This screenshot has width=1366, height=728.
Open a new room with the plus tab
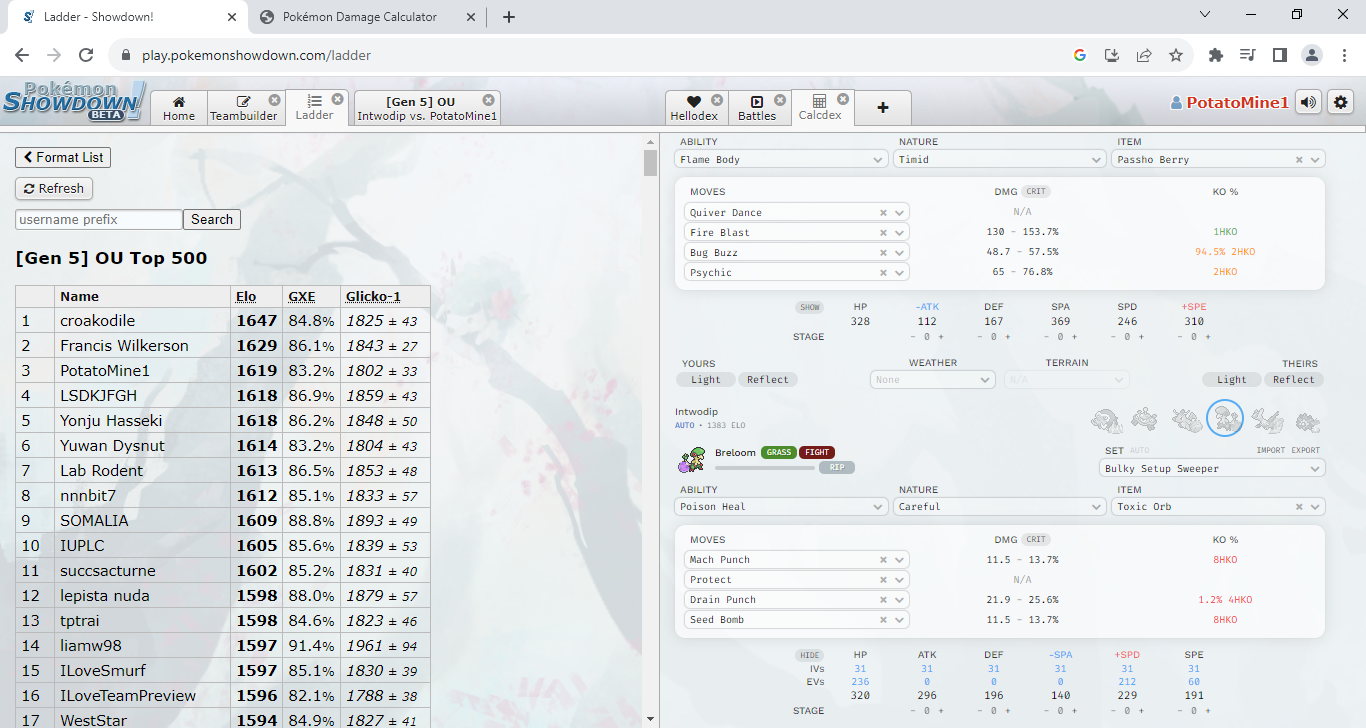[883, 108]
